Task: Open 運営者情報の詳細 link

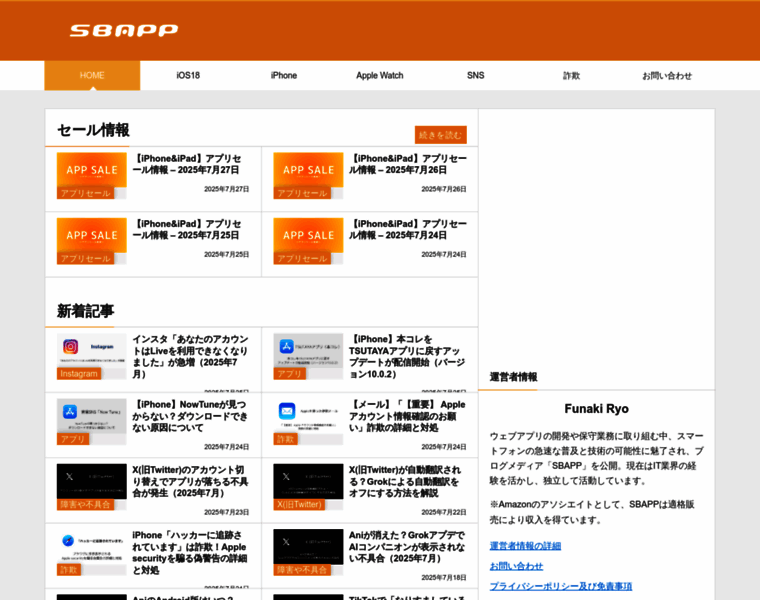Action: click(x=525, y=546)
